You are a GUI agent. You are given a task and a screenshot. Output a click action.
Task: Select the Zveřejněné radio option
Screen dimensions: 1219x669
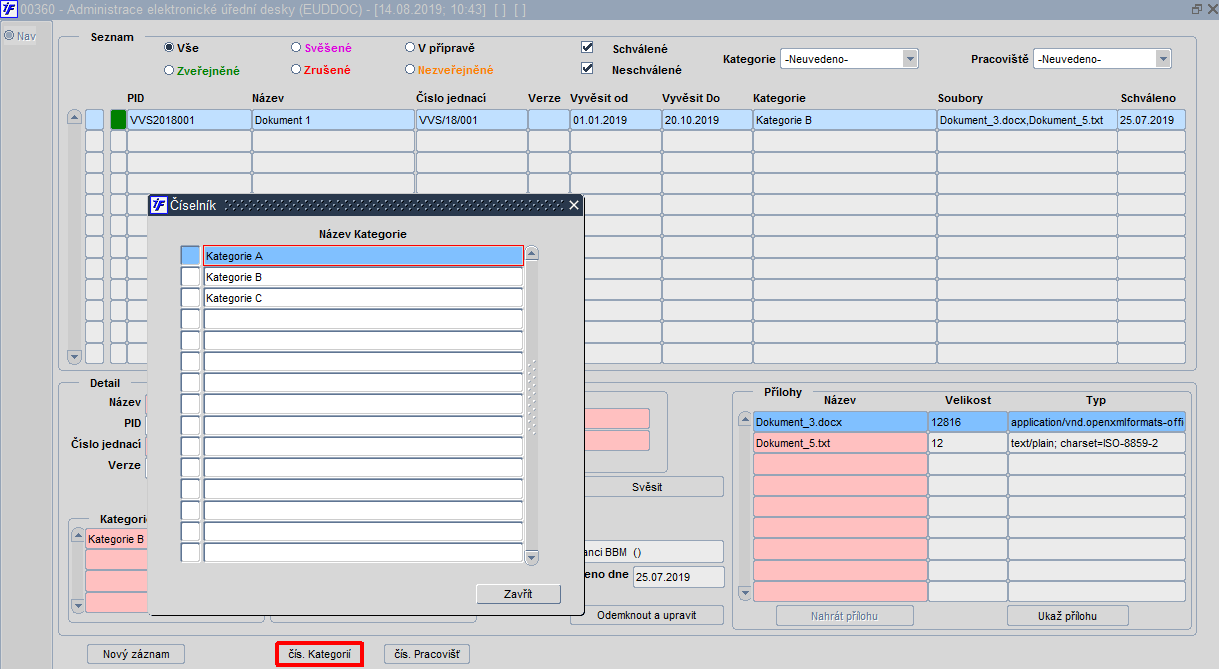pyautogui.click(x=169, y=70)
